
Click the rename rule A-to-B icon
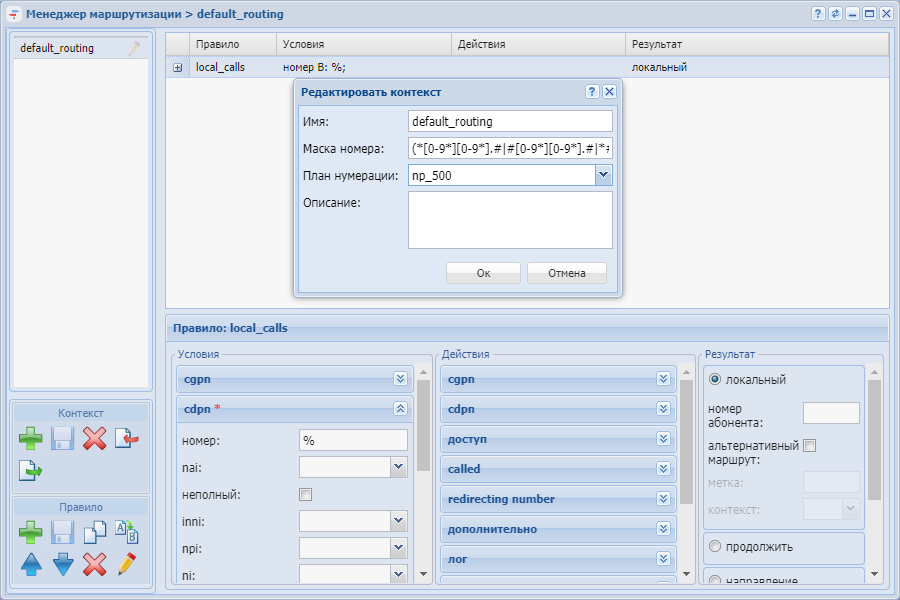pos(126,532)
